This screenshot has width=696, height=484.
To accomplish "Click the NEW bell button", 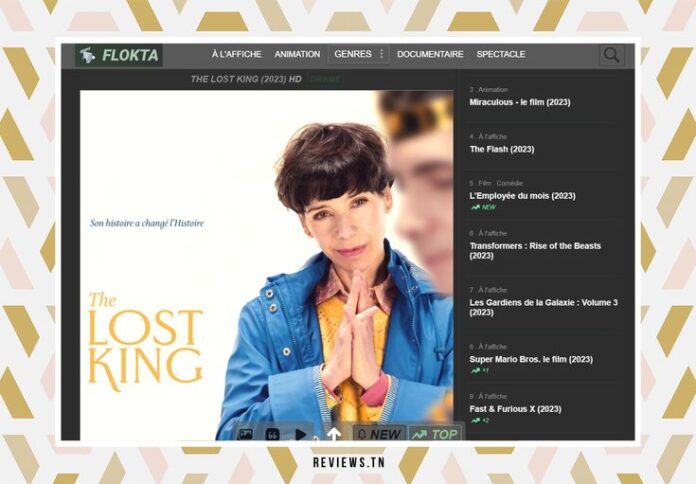I will 379,434.
